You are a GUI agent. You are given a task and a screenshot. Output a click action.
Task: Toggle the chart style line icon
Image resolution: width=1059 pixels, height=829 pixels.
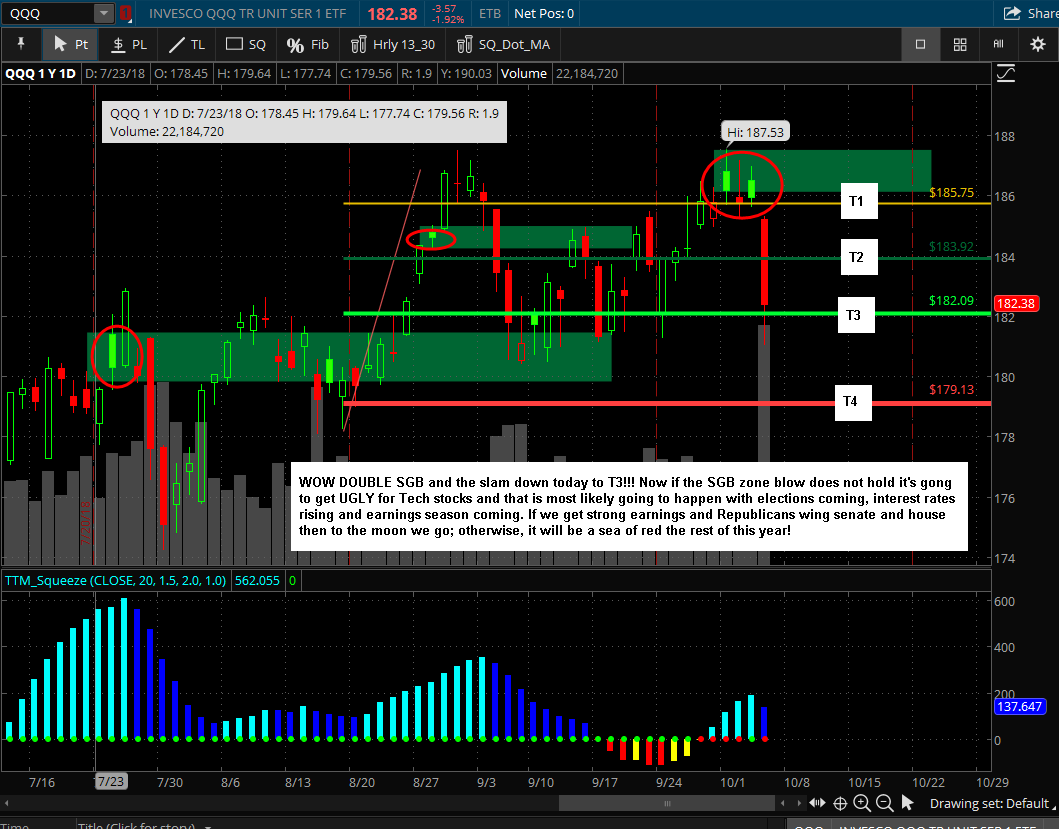[1006, 74]
